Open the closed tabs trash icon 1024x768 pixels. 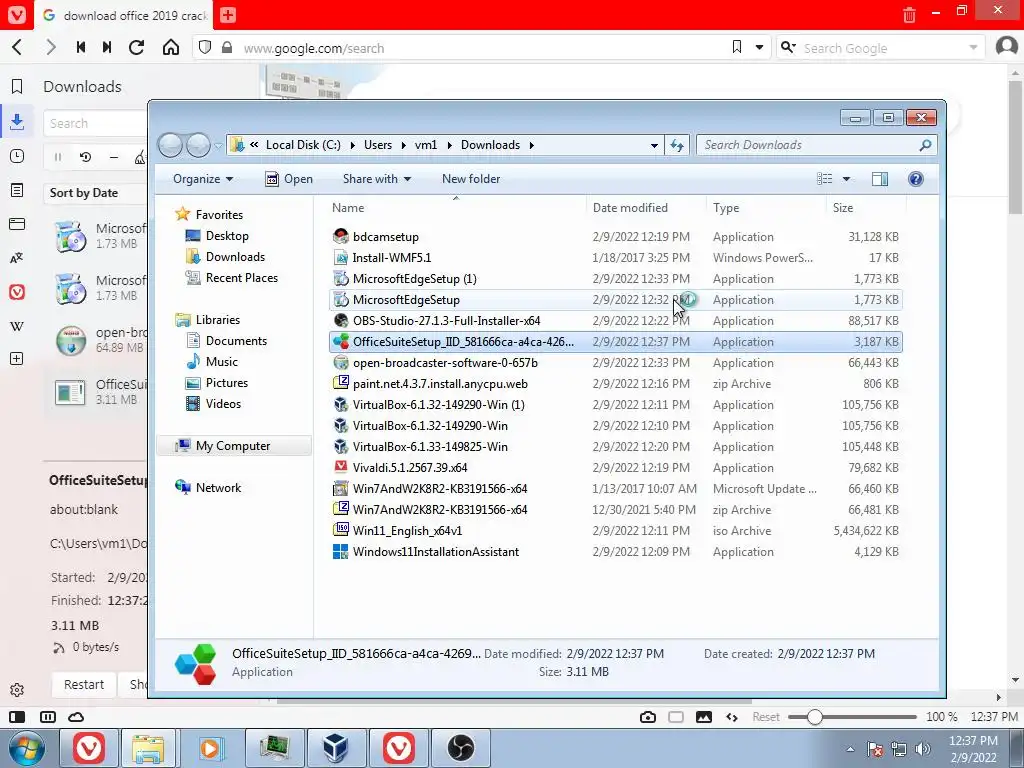tap(909, 14)
